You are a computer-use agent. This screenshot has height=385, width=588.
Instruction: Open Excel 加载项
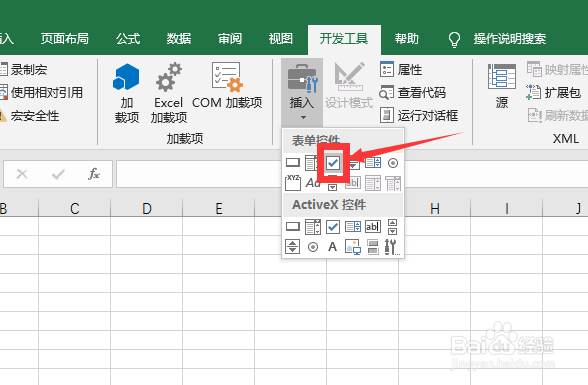168,93
